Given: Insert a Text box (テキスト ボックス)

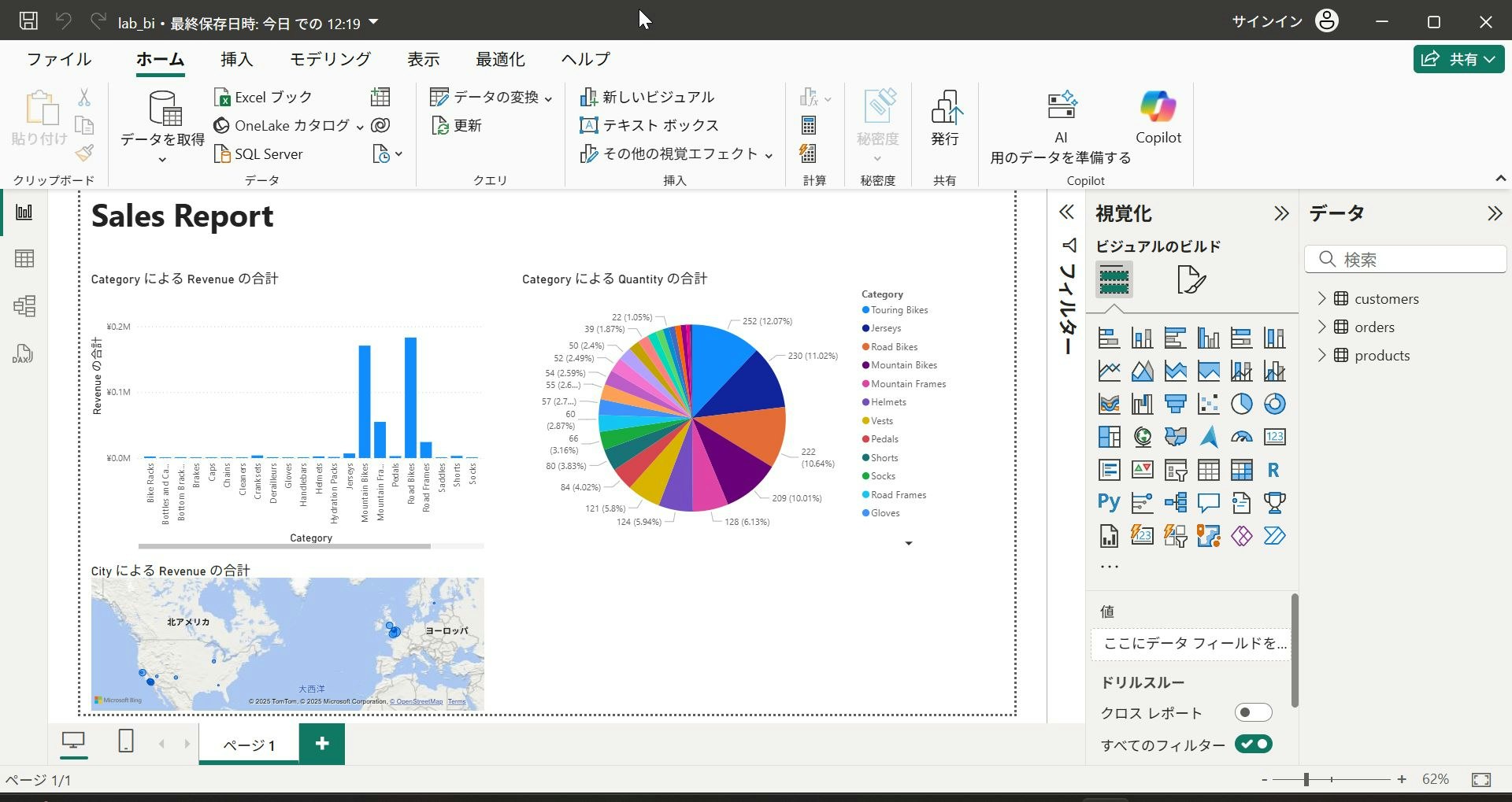Looking at the screenshot, I should click(x=650, y=126).
